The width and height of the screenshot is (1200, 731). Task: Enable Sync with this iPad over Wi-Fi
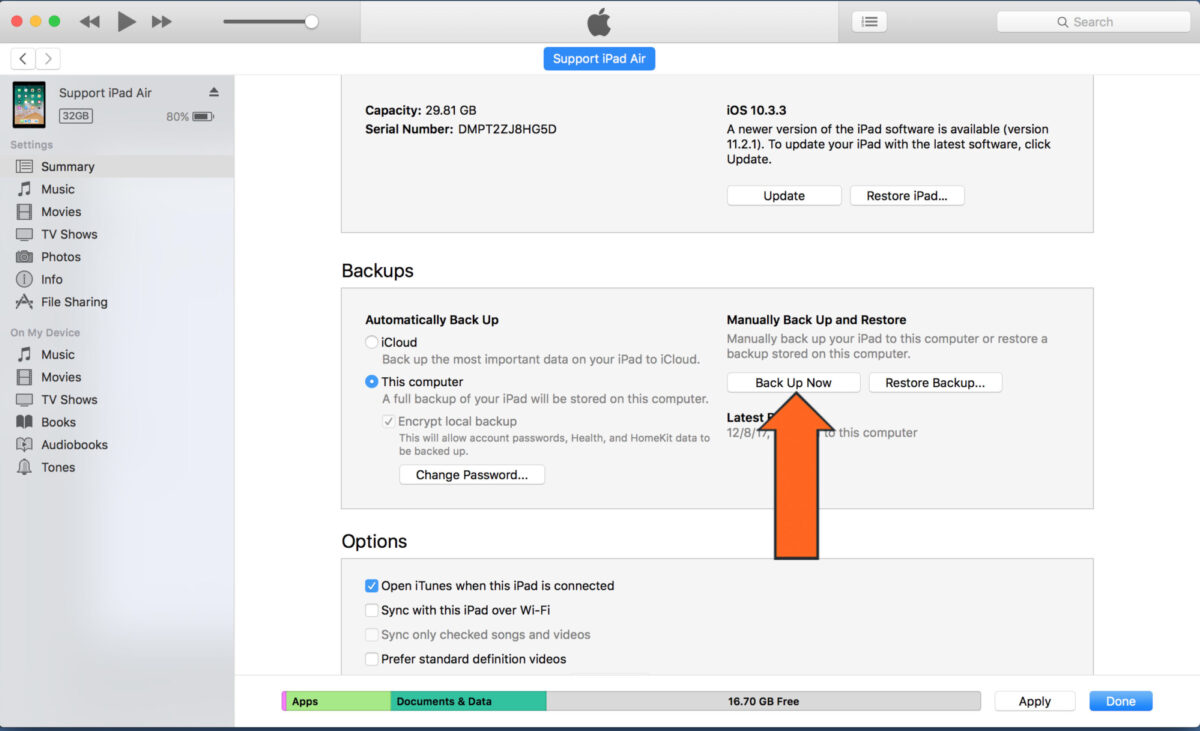click(372, 610)
